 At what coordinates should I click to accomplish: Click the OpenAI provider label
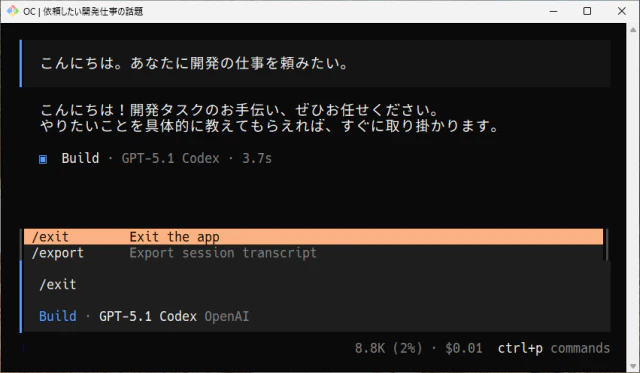coord(227,316)
